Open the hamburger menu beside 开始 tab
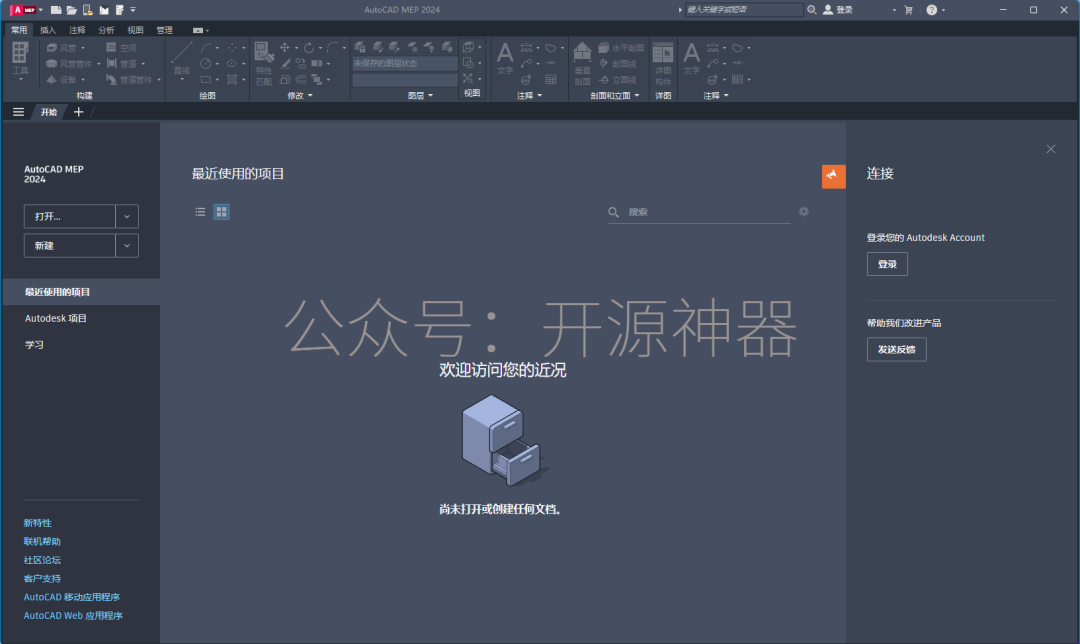Viewport: 1080px width, 644px height. tap(19, 112)
